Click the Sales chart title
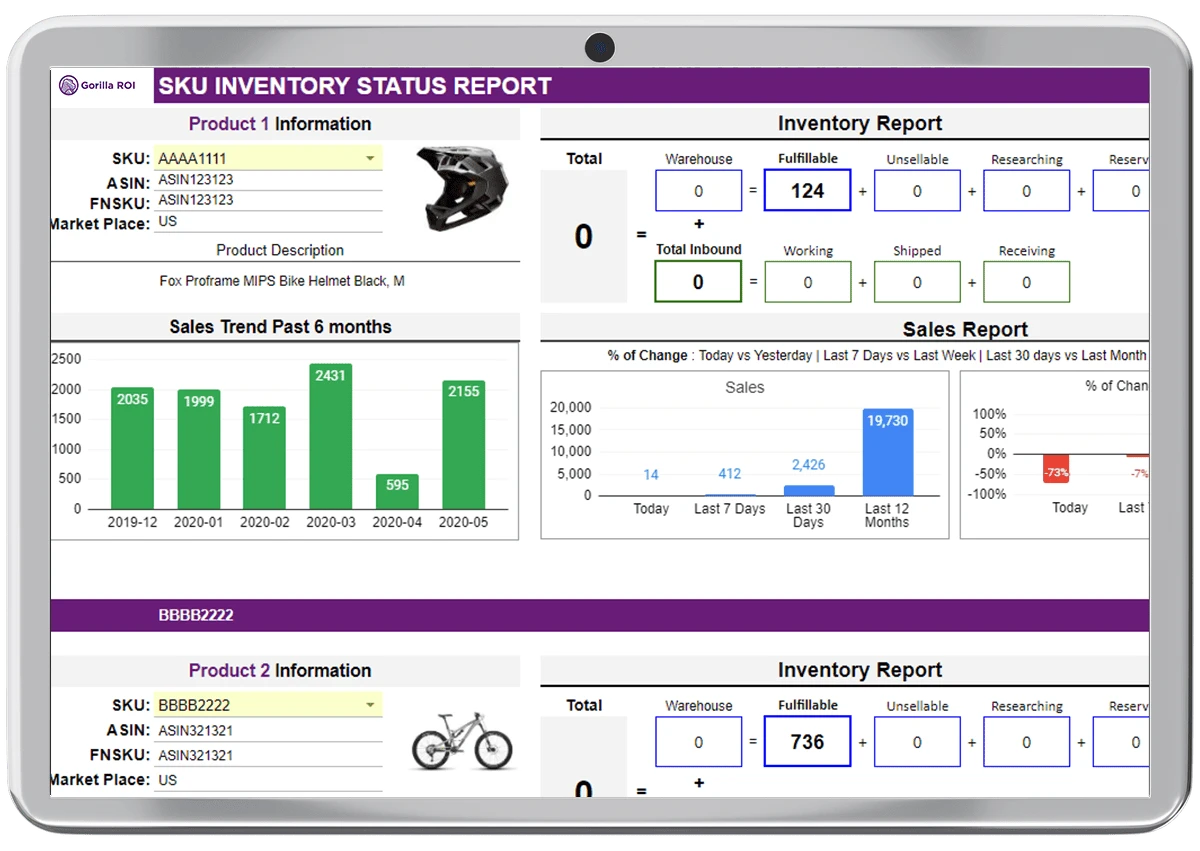 (744, 387)
